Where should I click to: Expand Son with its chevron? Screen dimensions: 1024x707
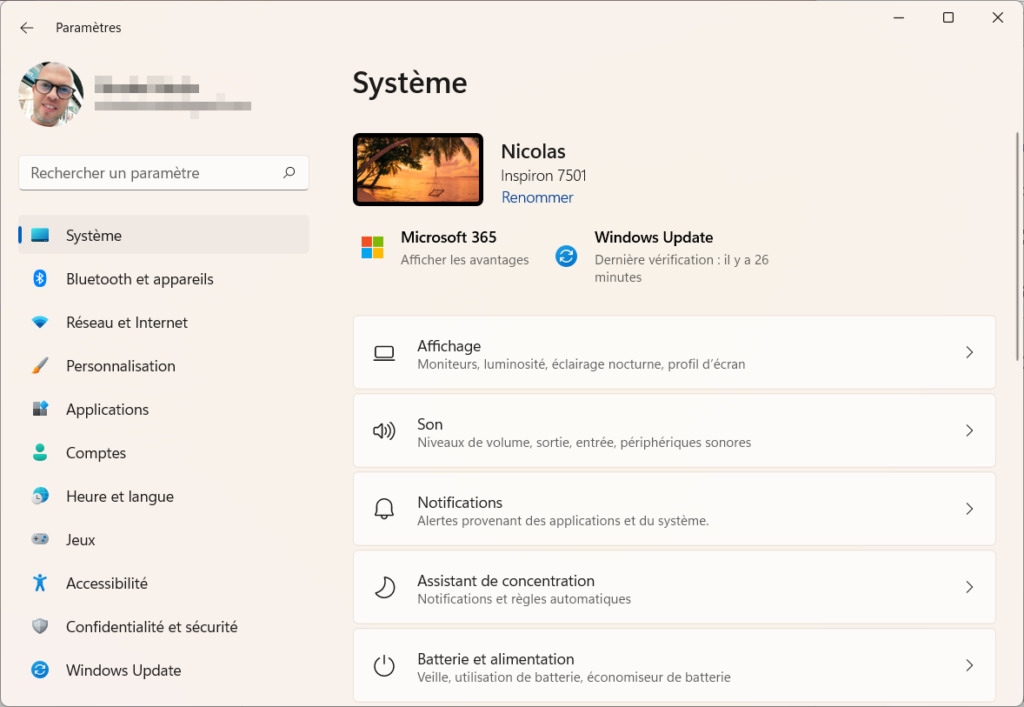point(969,431)
